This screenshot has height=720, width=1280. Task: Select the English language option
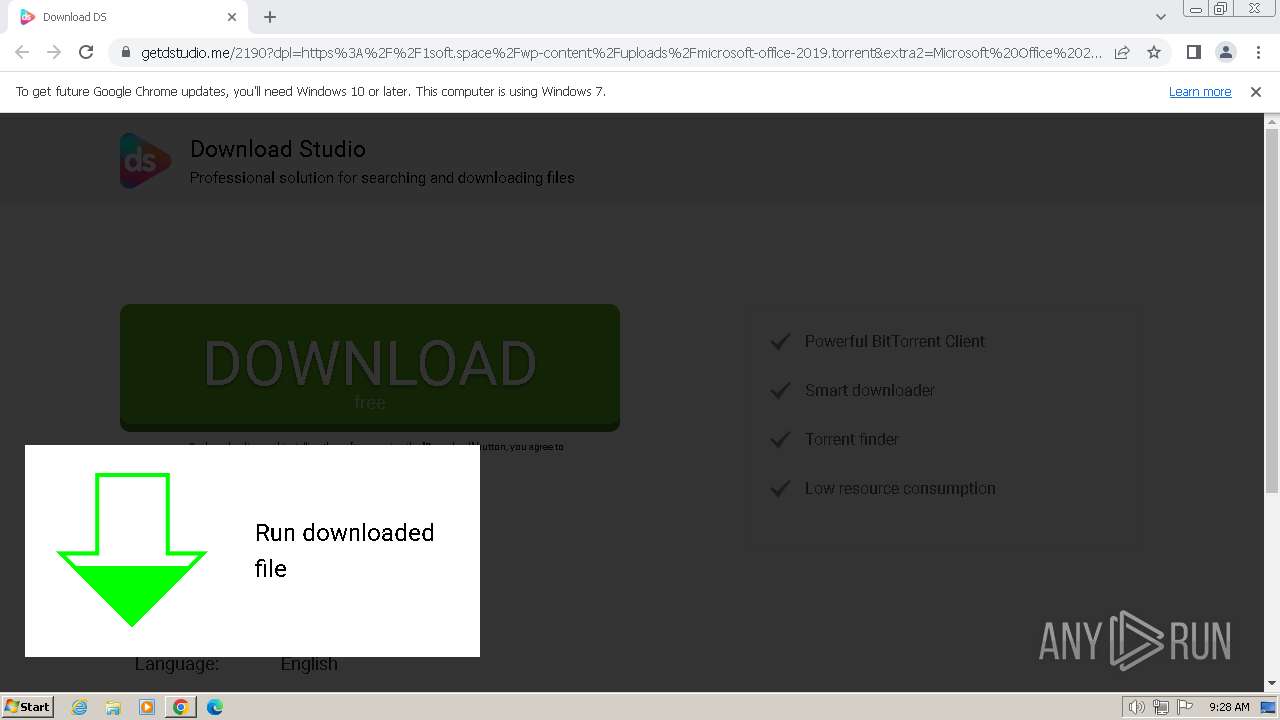tap(309, 664)
